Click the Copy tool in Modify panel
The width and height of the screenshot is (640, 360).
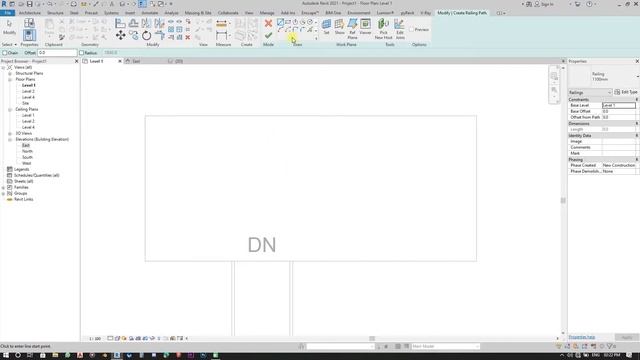coord(133,36)
